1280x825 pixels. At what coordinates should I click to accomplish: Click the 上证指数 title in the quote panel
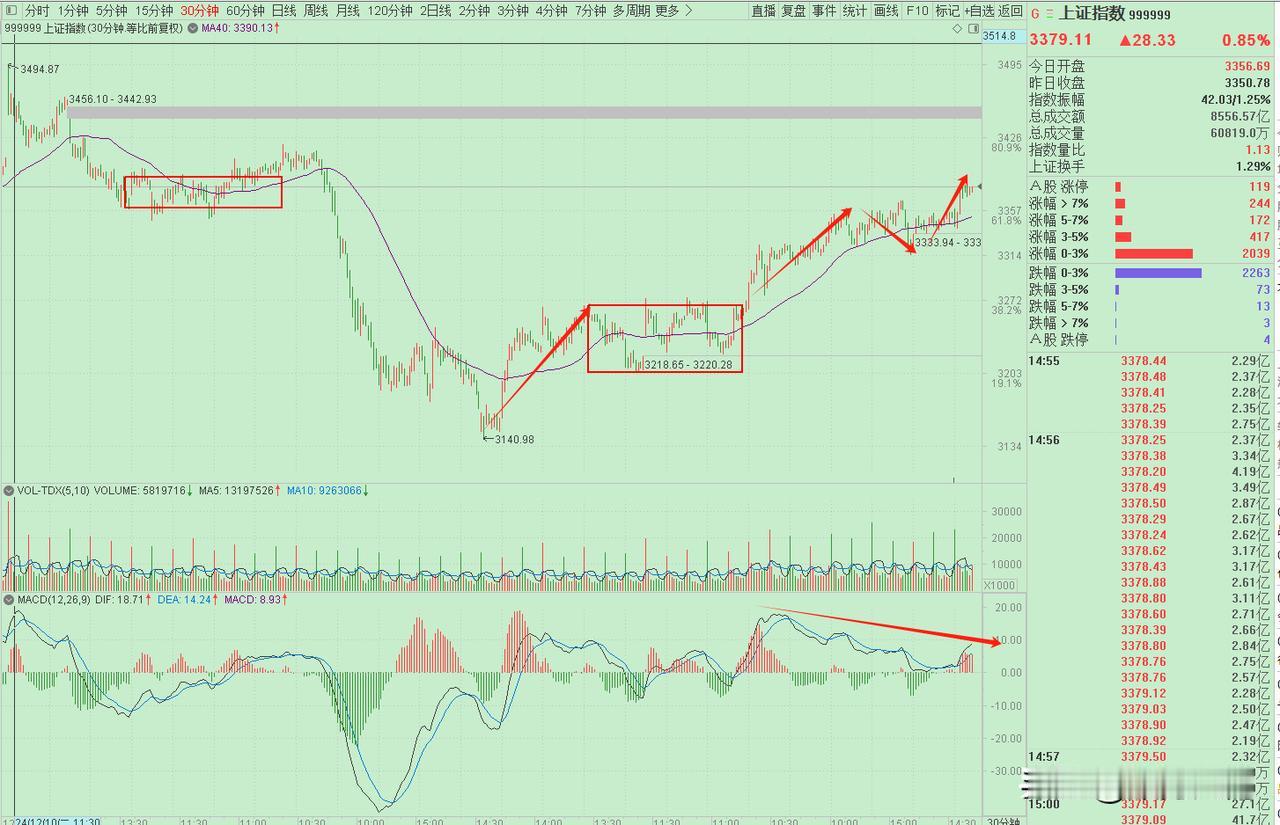tap(1090, 14)
